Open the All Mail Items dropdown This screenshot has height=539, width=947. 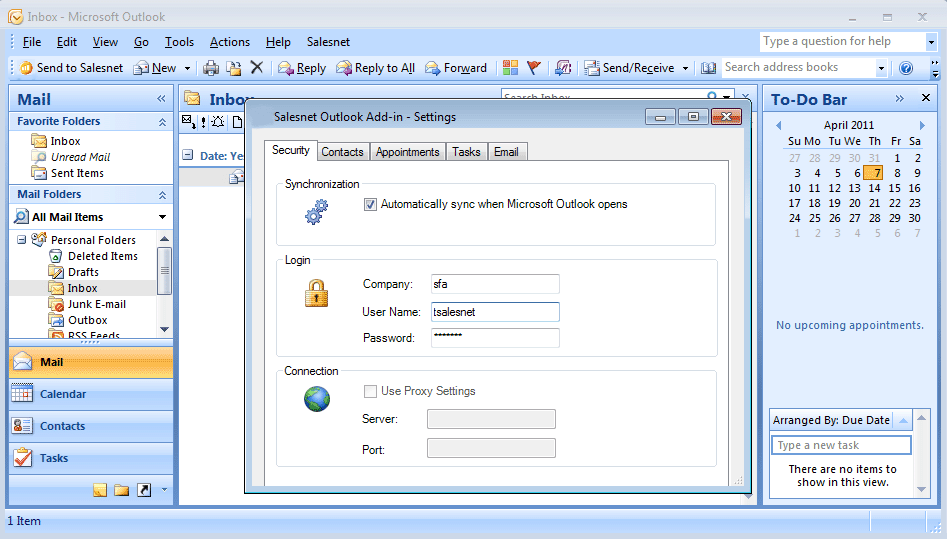coord(162,217)
